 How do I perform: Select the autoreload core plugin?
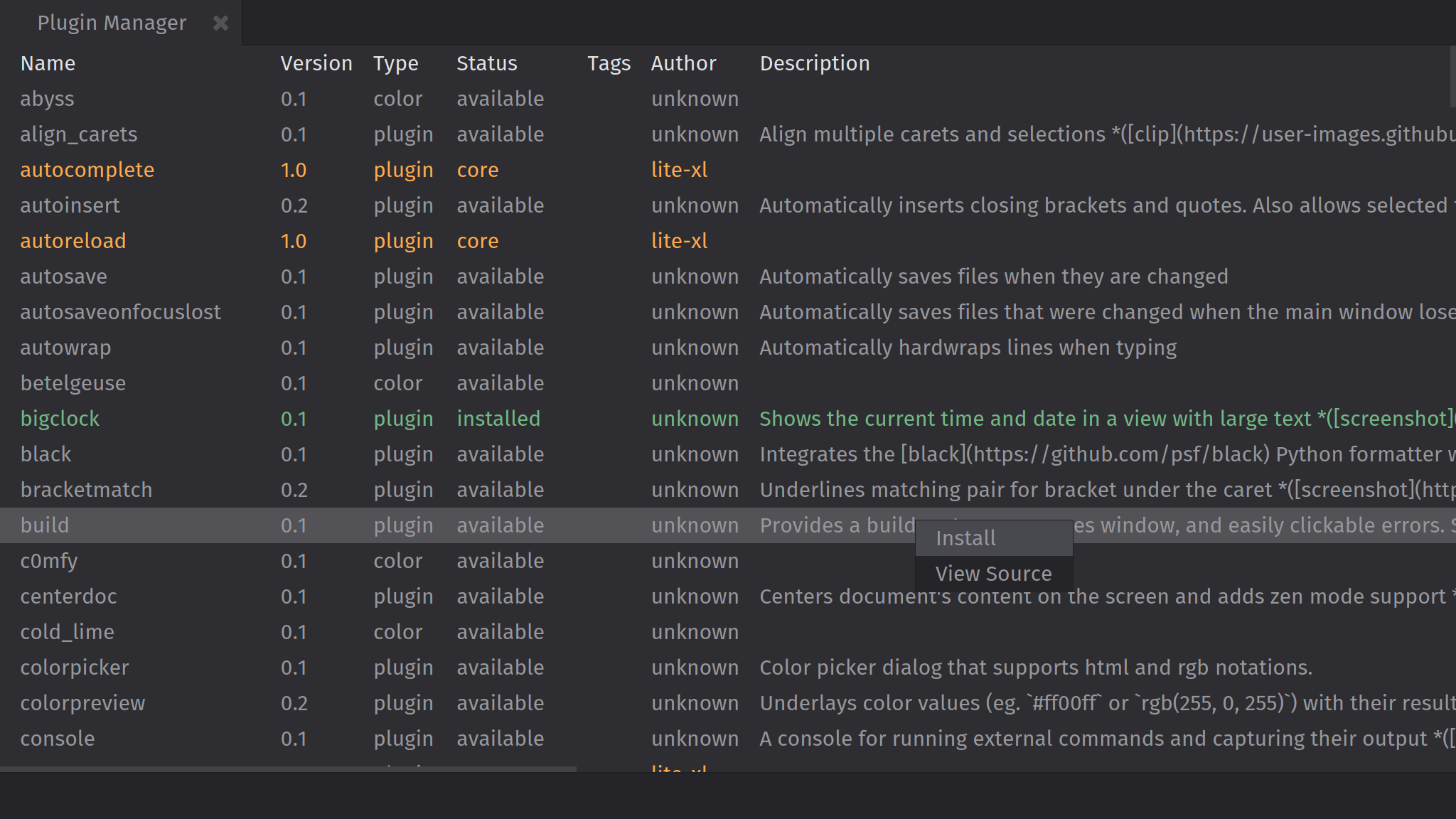pyautogui.click(x=728, y=241)
